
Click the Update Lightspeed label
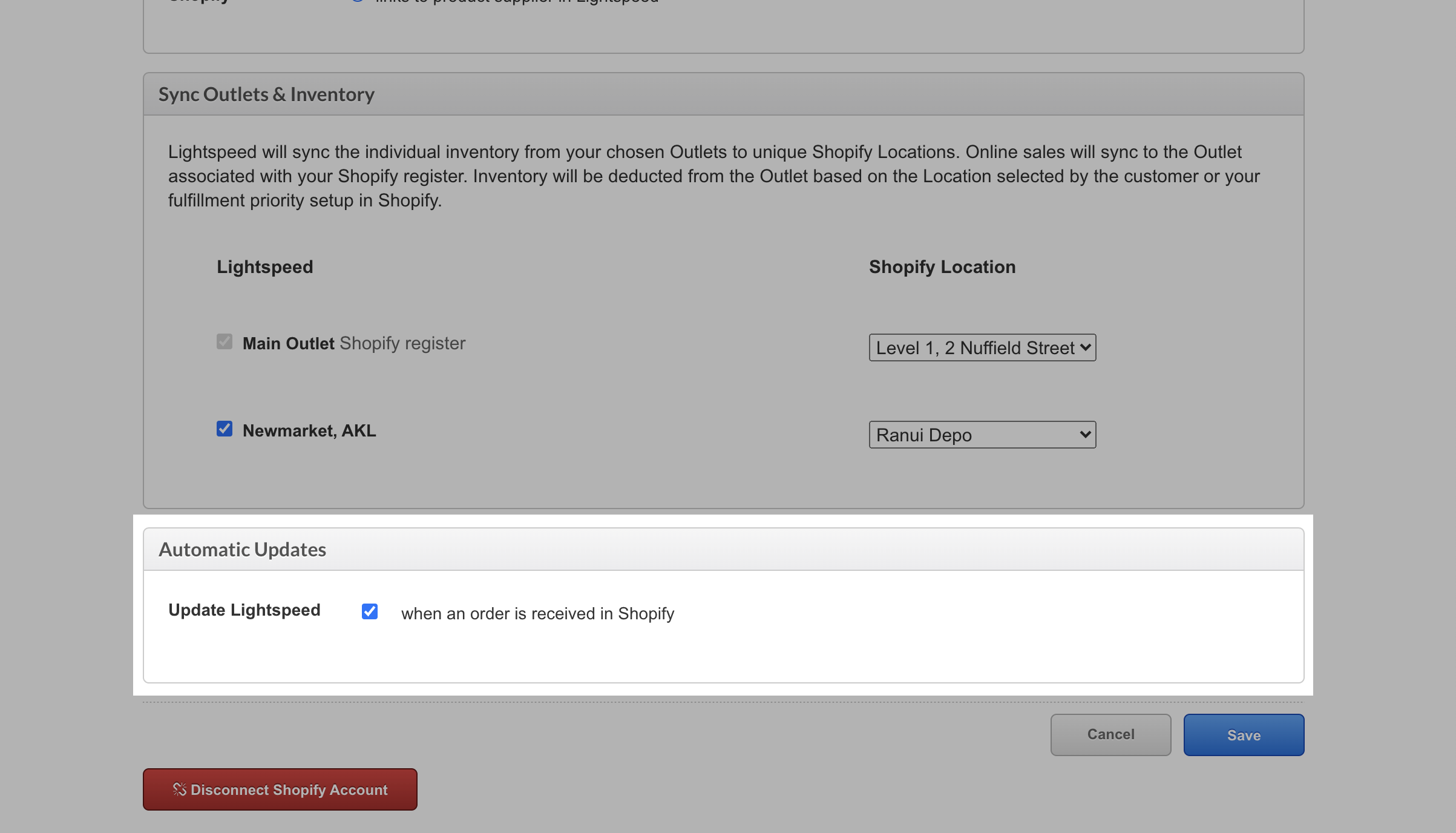tap(244, 610)
